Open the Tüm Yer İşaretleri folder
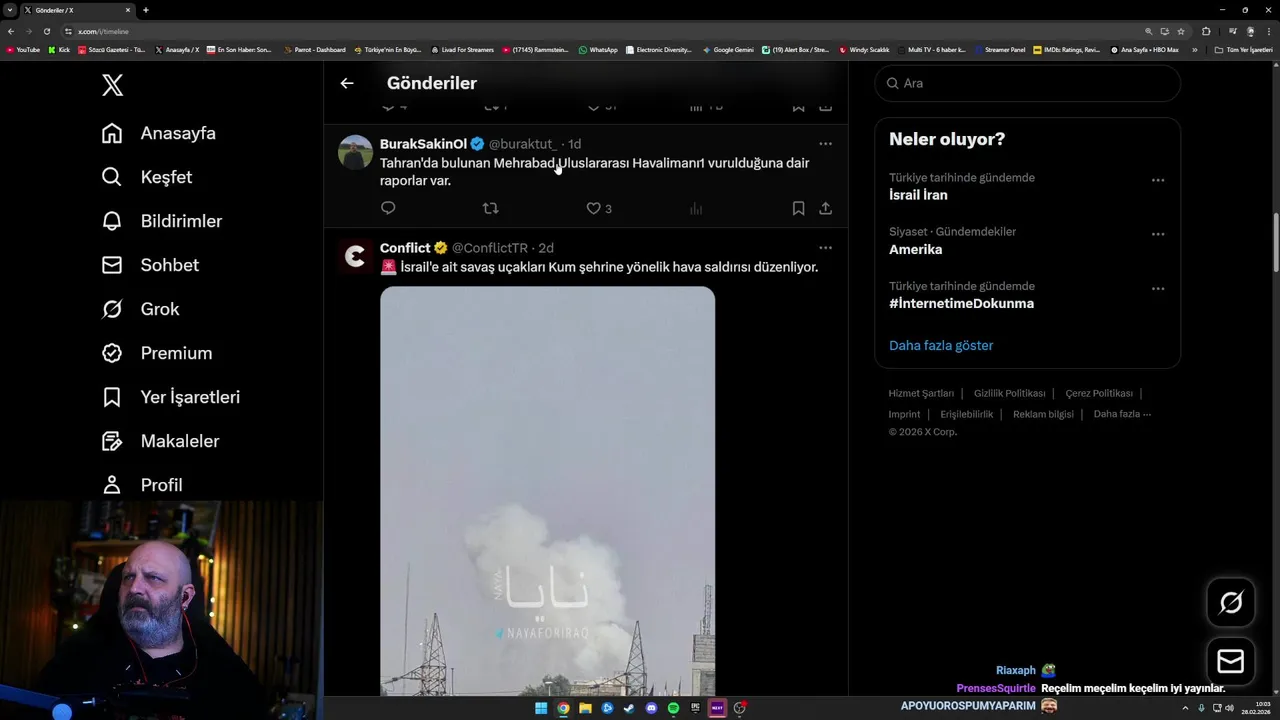 pyautogui.click(x=1243, y=49)
